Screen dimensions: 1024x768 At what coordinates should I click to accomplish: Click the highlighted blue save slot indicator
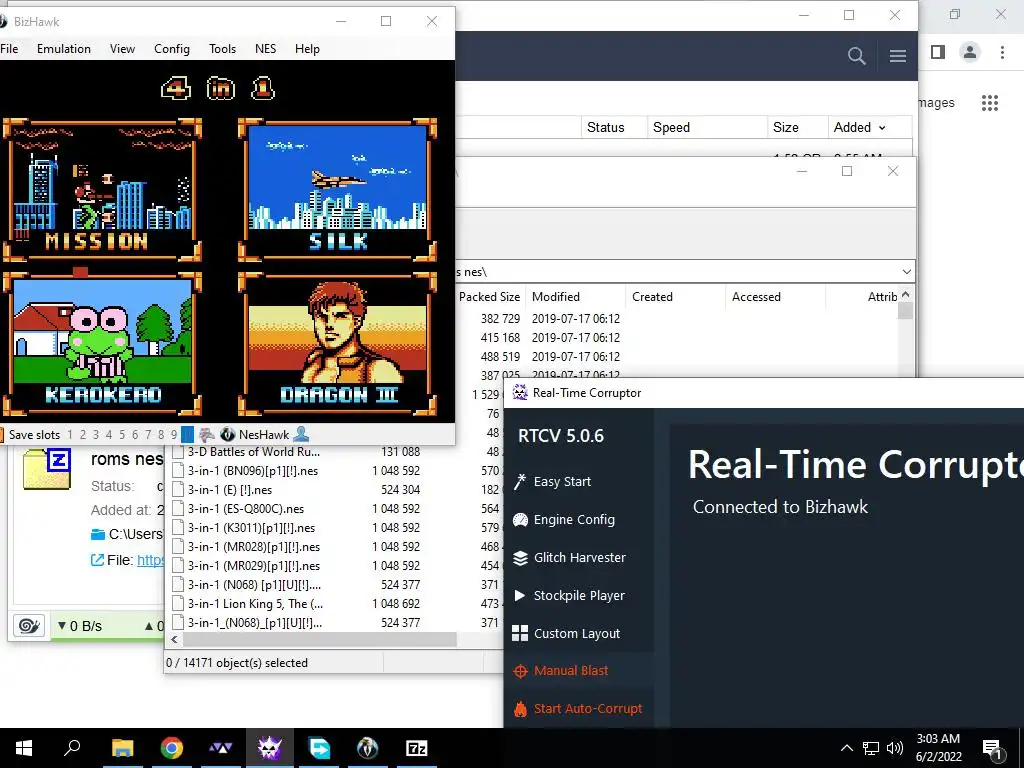tap(187, 435)
